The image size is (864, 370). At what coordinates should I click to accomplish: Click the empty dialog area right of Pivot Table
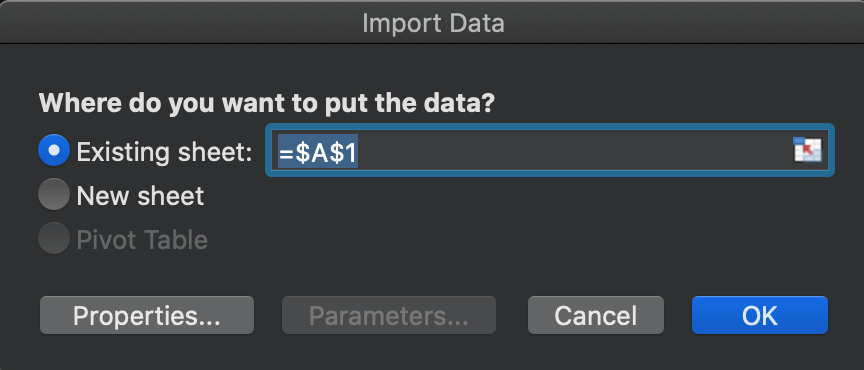(x=518, y=240)
